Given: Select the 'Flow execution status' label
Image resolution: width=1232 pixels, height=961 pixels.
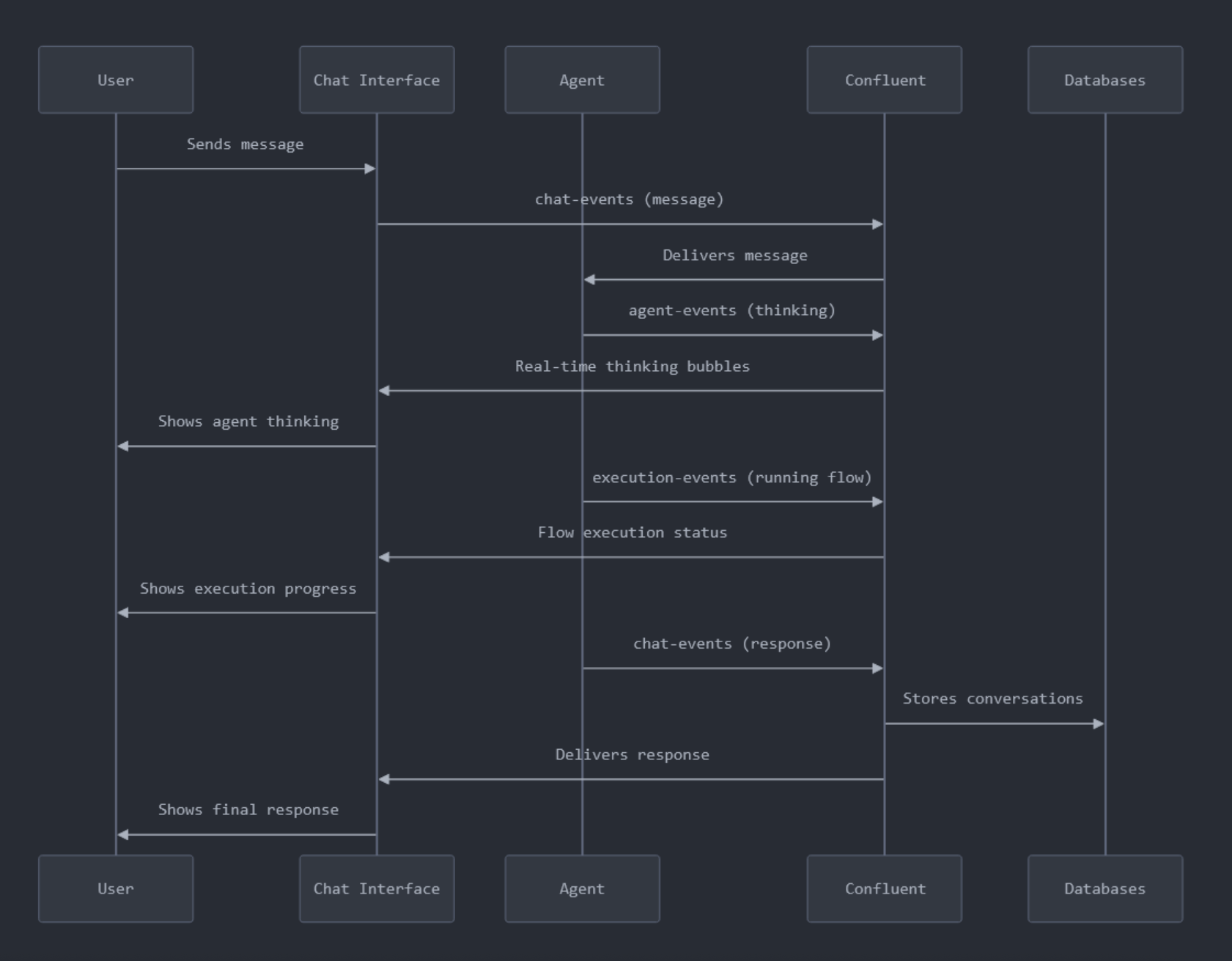Looking at the screenshot, I should click(632, 533).
